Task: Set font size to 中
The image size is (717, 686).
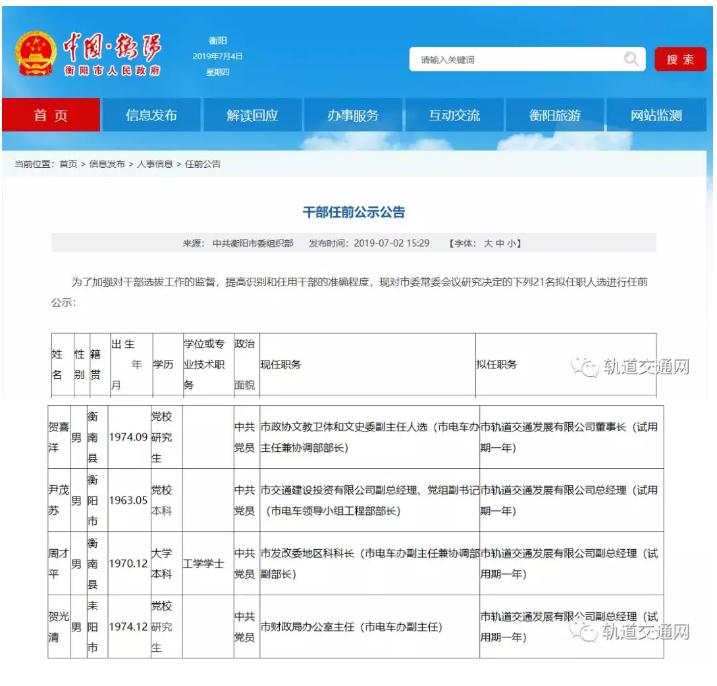Action: pos(501,243)
